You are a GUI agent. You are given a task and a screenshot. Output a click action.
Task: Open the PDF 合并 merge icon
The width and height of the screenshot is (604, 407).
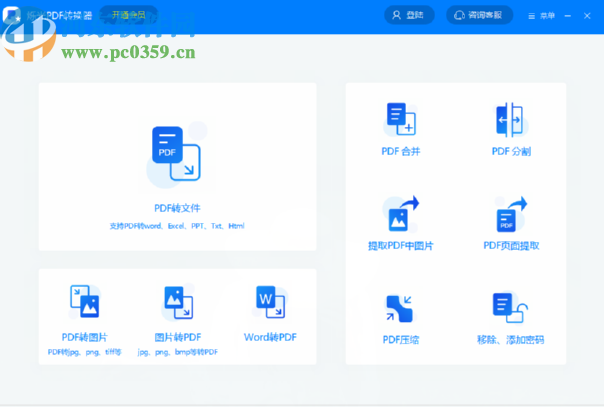pos(401,119)
